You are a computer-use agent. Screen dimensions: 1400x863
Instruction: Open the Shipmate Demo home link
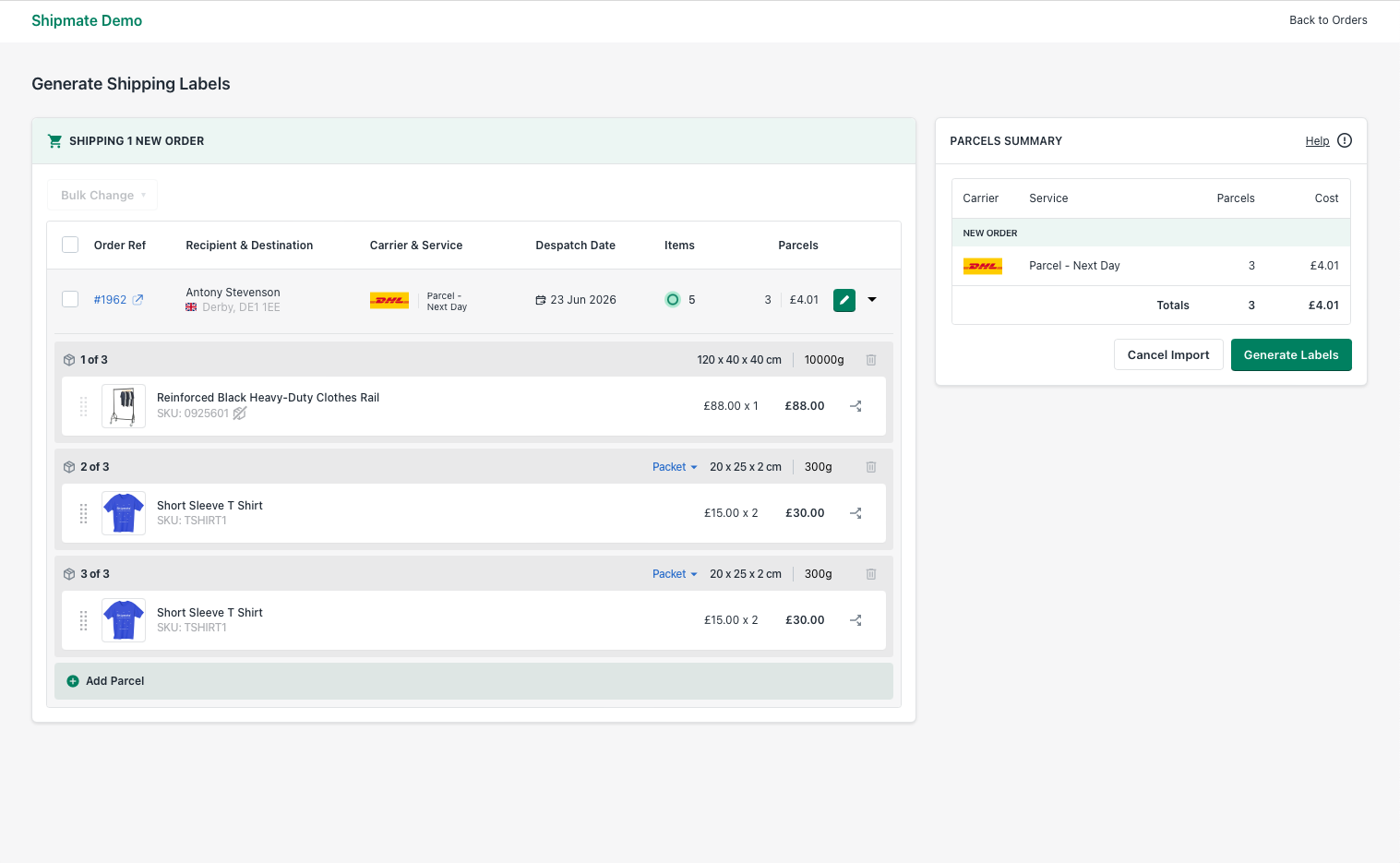click(x=87, y=20)
